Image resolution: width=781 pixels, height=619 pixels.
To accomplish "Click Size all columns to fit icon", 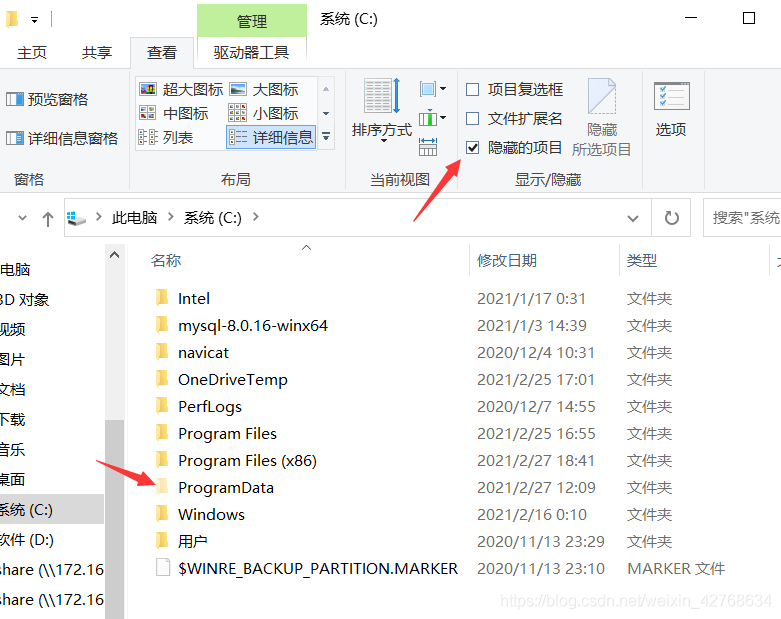I will coord(428,146).
